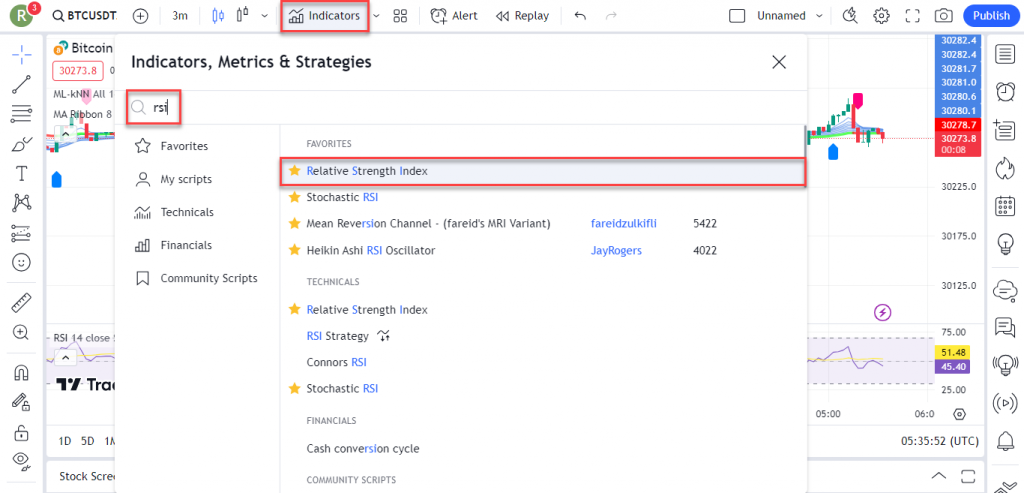Add symbol to compare with plus
The image size is (1024, 493).
[x=140, y=16]
